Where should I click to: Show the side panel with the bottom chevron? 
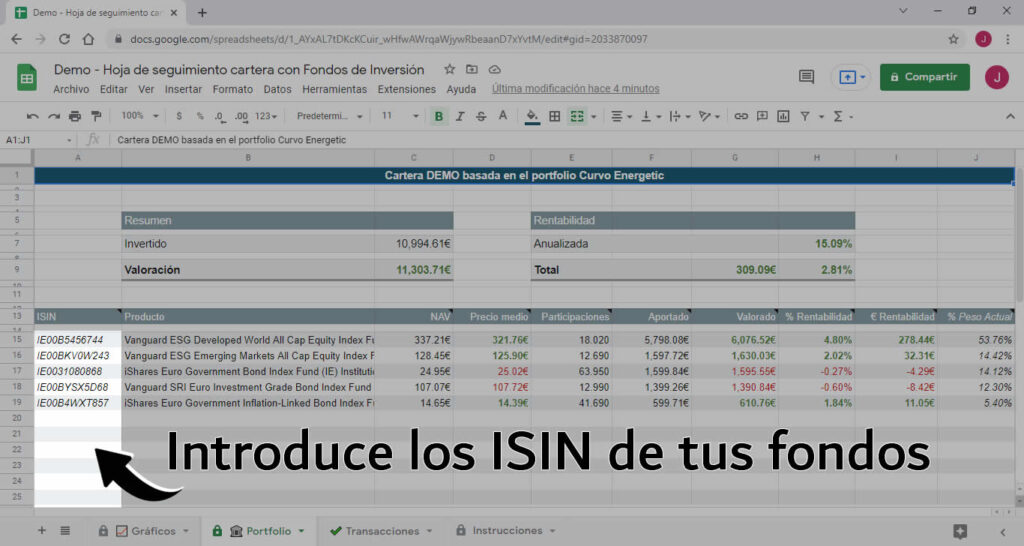[x=1003, y=532]
